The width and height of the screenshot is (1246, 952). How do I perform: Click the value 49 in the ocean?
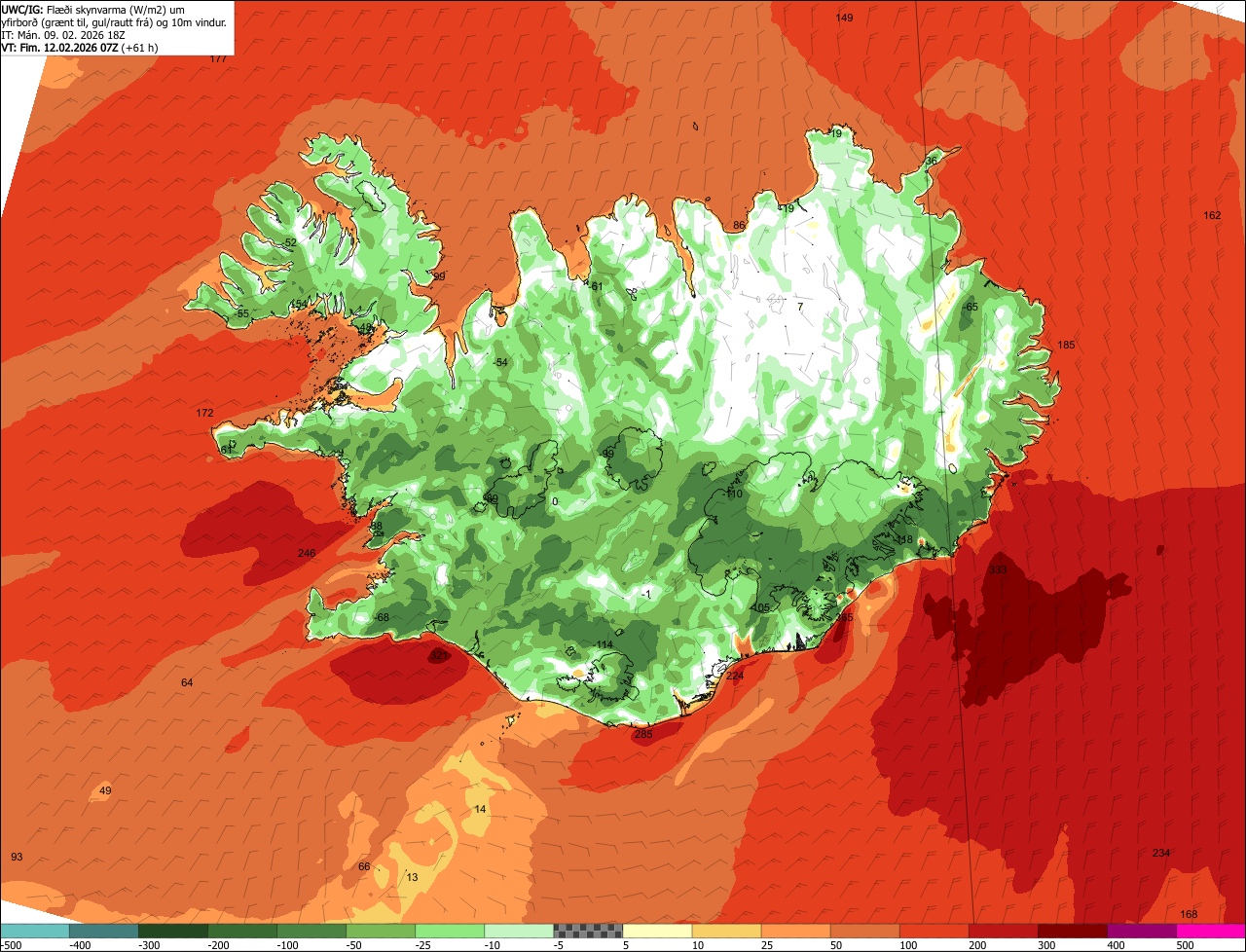tap(105, 790)
